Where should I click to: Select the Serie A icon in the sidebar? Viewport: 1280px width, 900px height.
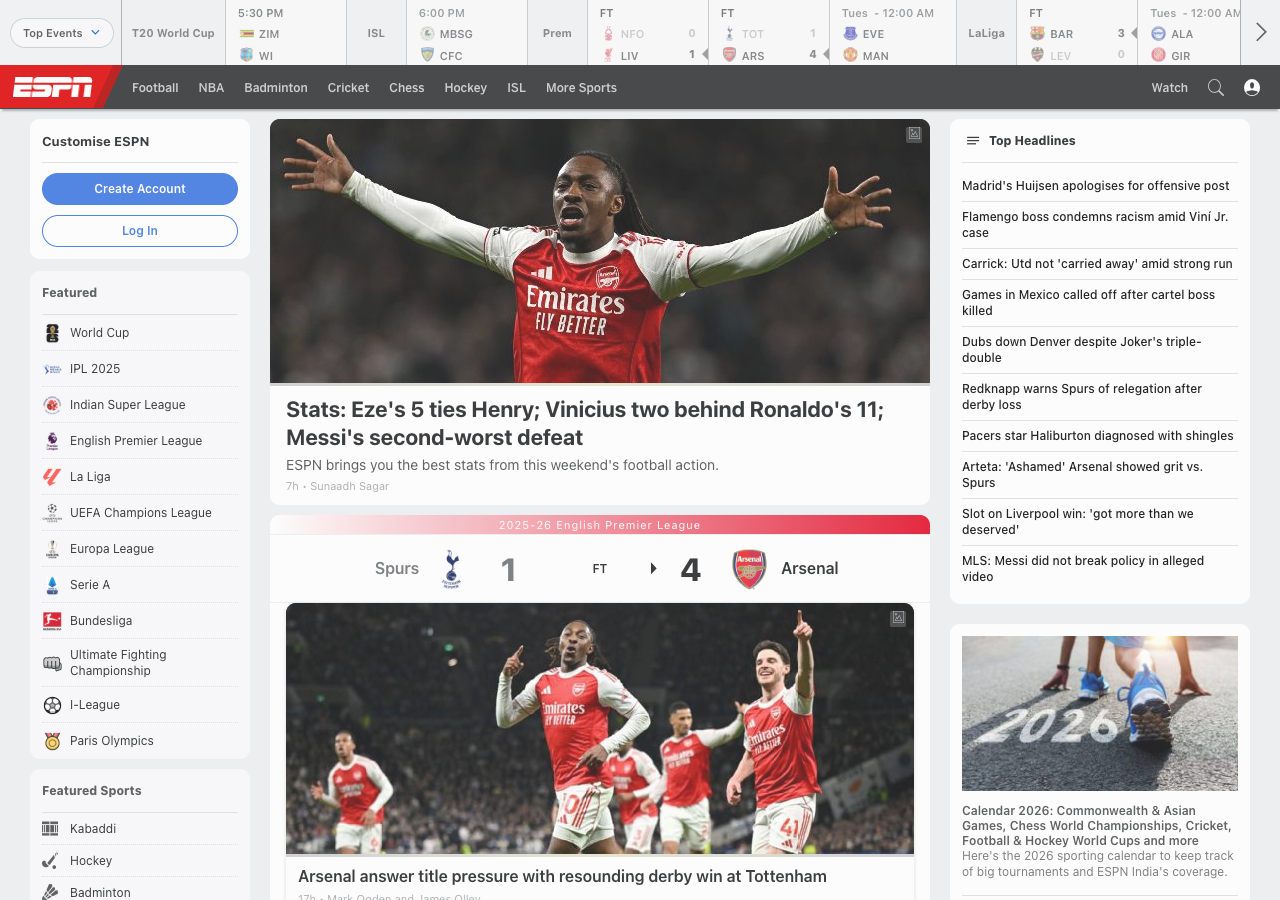[52, 585]
